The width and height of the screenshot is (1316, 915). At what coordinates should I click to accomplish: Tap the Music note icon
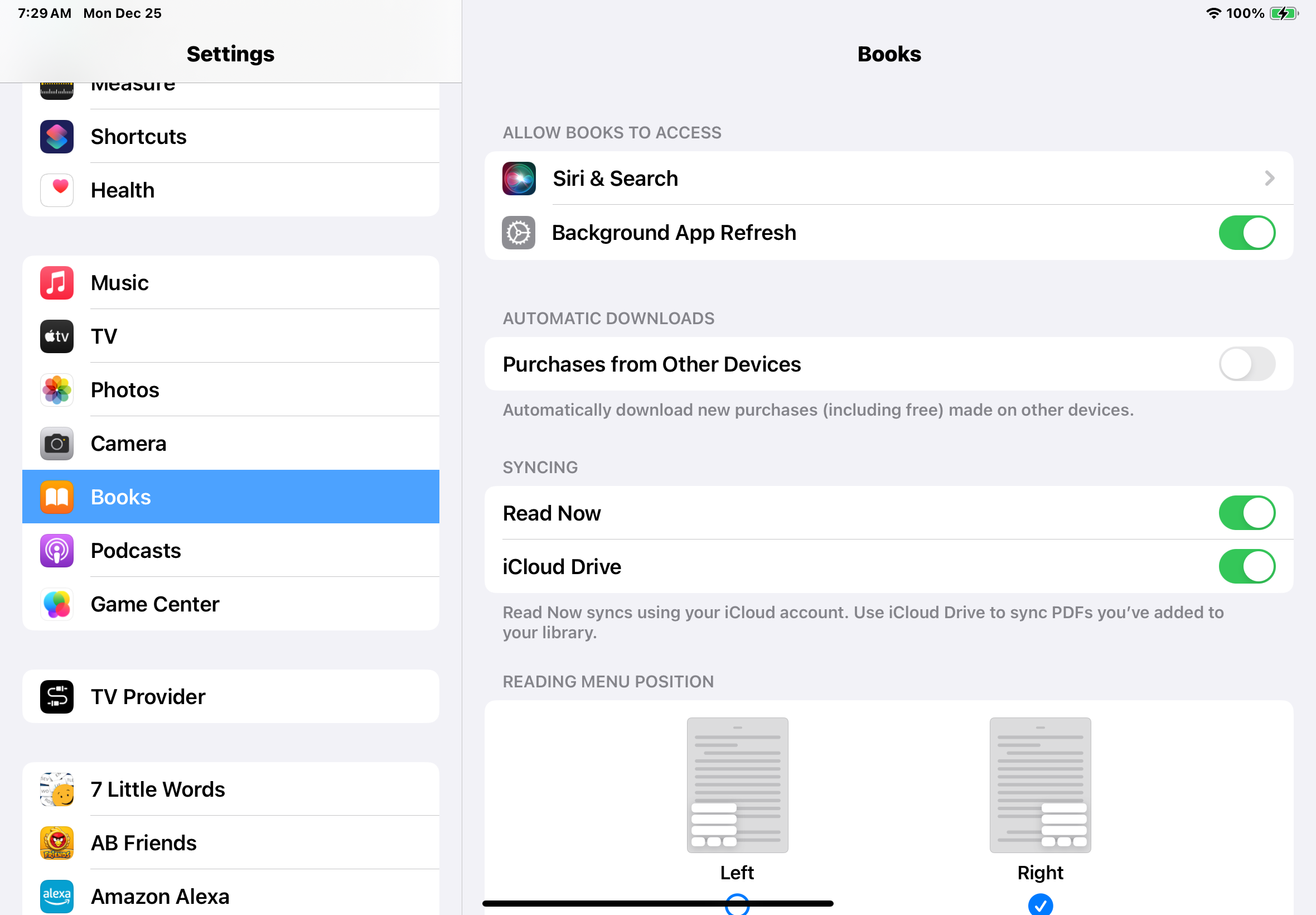click(57, 283)
